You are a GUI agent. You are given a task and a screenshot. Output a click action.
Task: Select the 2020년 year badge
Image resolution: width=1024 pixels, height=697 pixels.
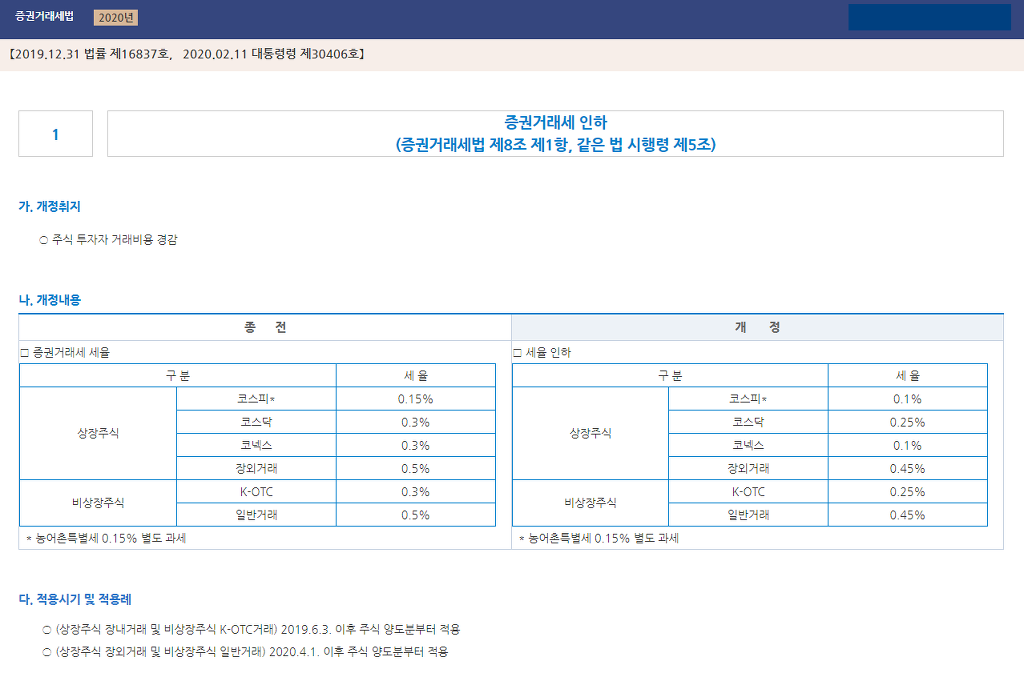[x=116, y=18]
